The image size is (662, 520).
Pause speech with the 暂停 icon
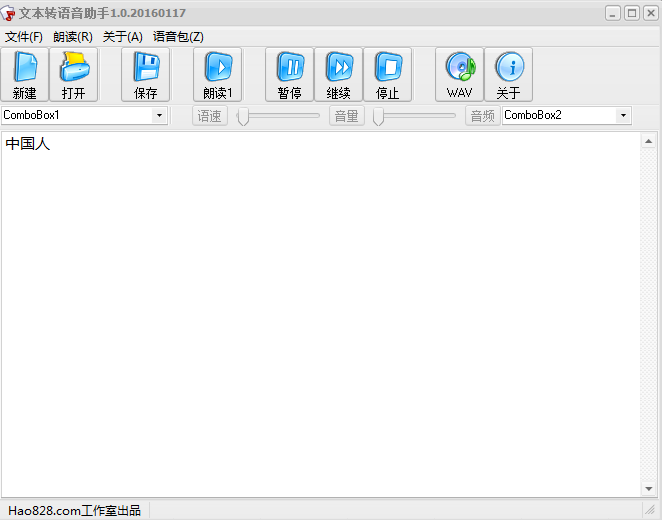(x=290, y=74)
